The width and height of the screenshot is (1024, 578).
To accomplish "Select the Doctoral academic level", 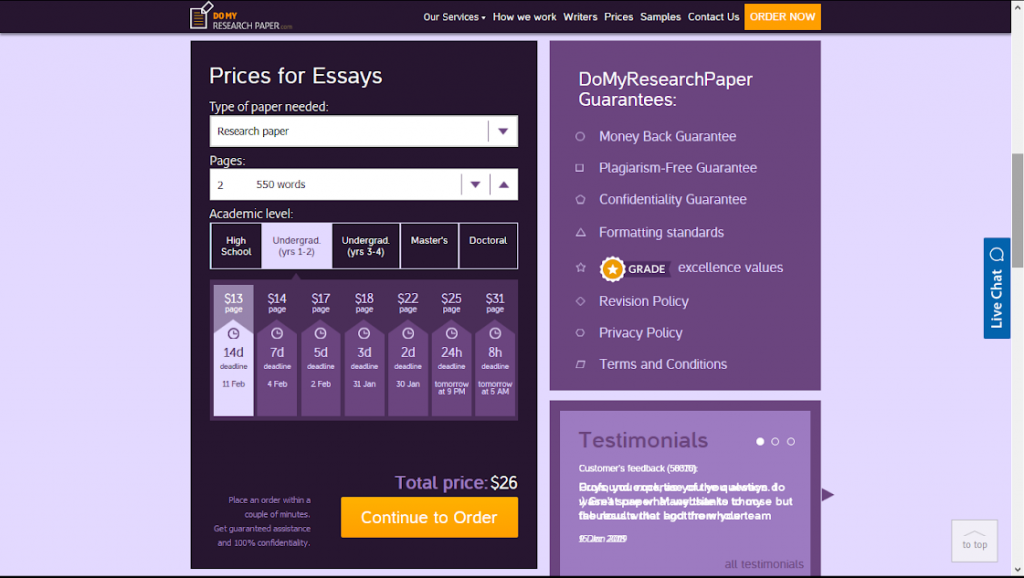I will click(488, 246).
